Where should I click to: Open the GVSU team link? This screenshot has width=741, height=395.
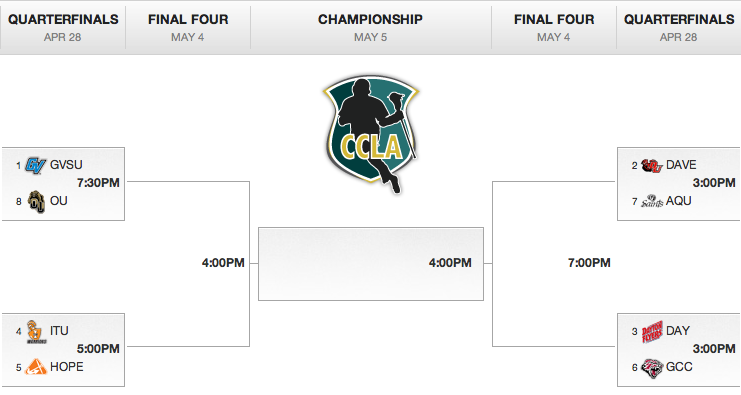66,165
